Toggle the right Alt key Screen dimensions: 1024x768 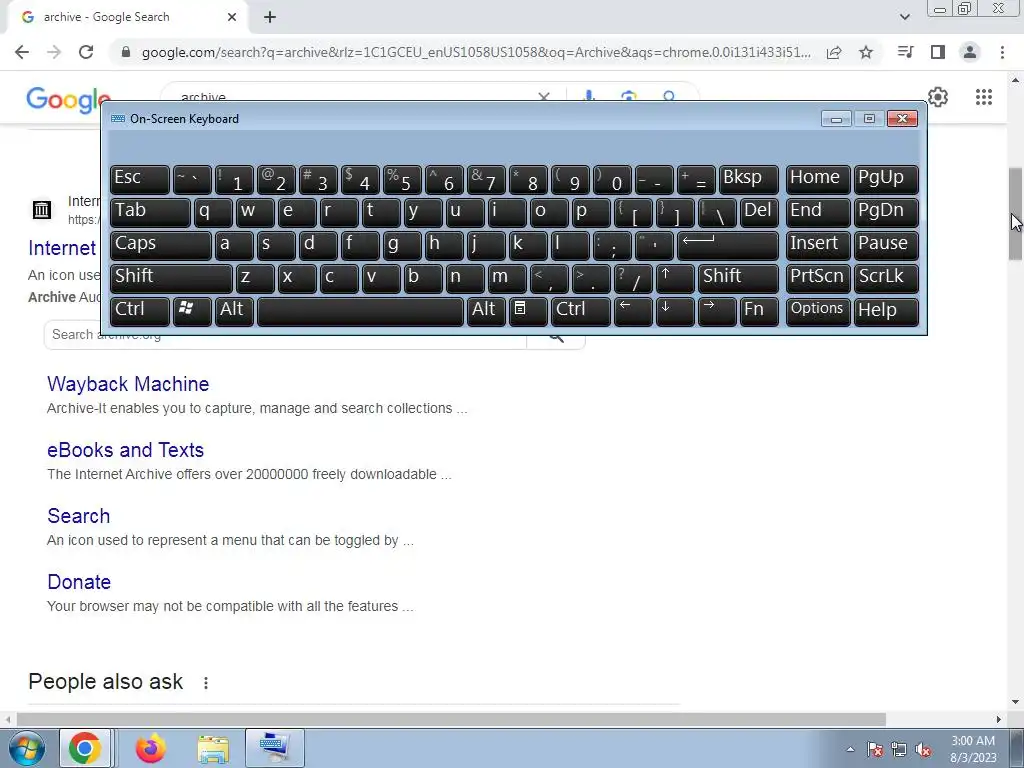[x=486, y=311]
